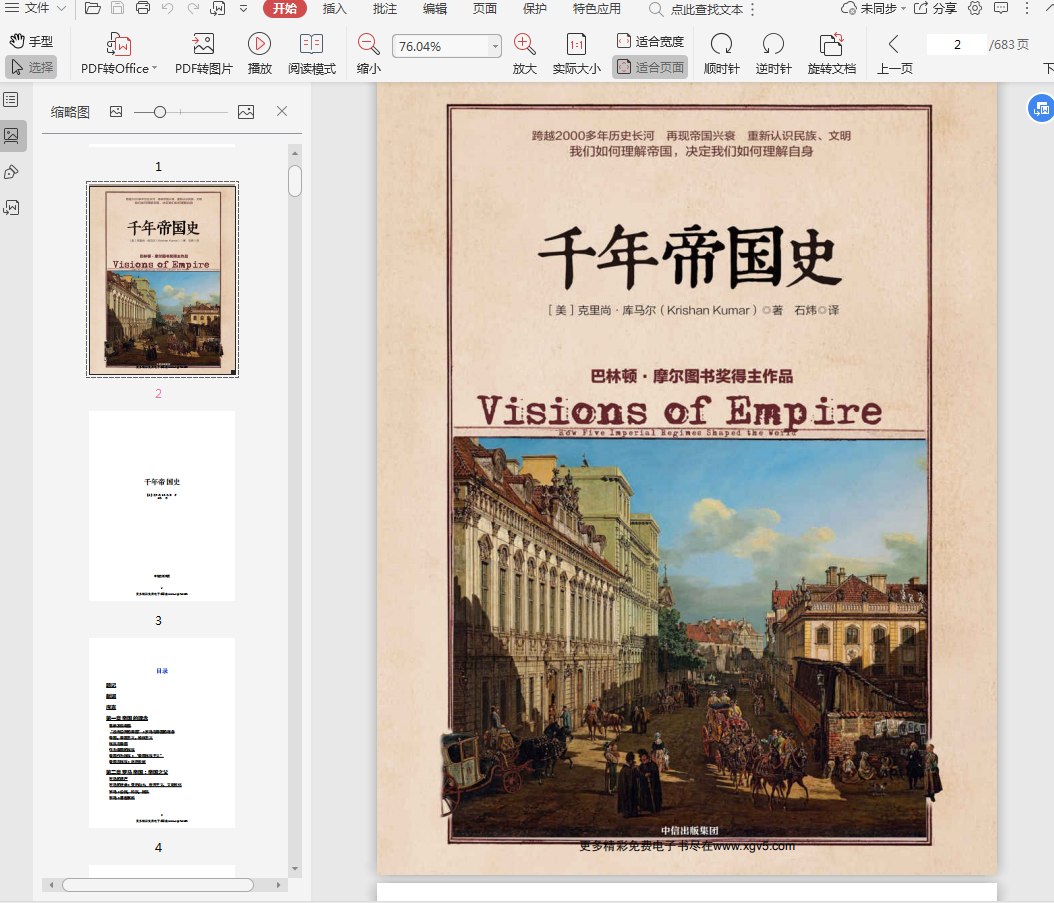Go to previous page with 上一页
Viewport: 1054px width, 903px height.
point(894,53)
